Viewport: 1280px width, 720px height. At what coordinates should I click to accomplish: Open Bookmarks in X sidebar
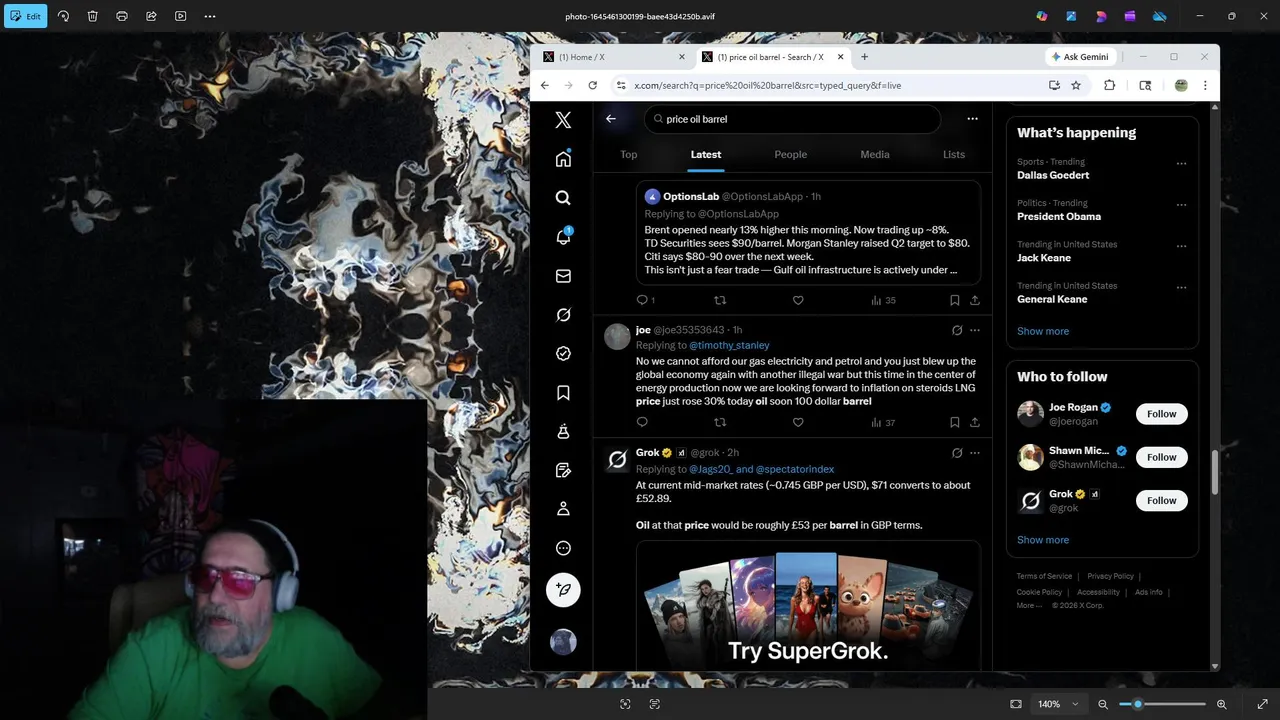[563, 393]
